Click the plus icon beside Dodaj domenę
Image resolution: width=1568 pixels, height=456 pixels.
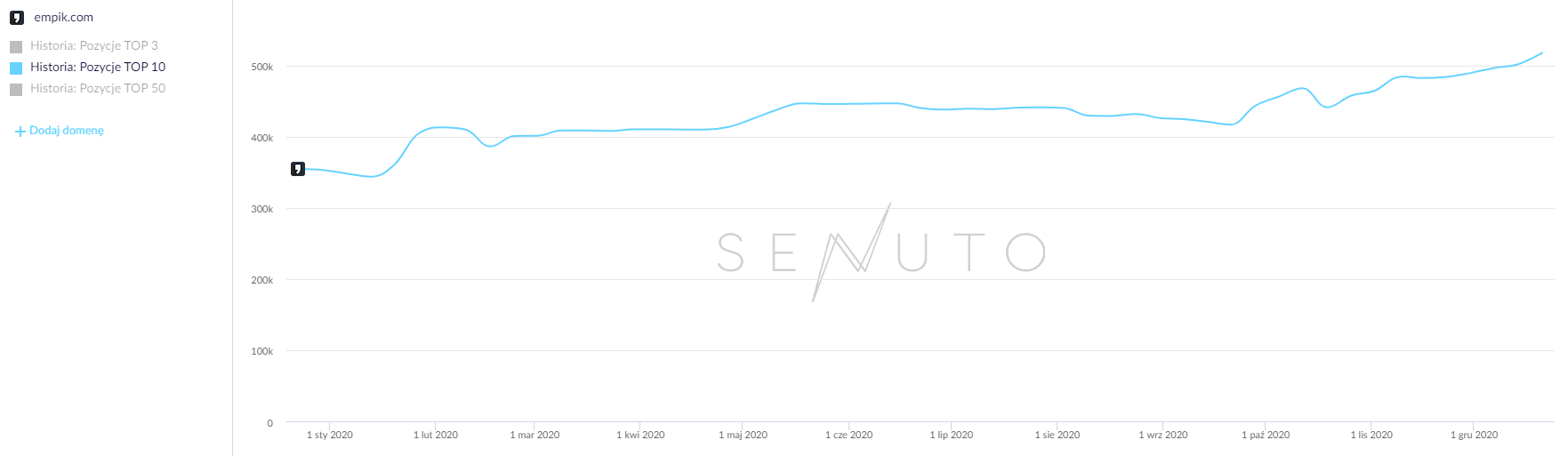click(20, 132)
